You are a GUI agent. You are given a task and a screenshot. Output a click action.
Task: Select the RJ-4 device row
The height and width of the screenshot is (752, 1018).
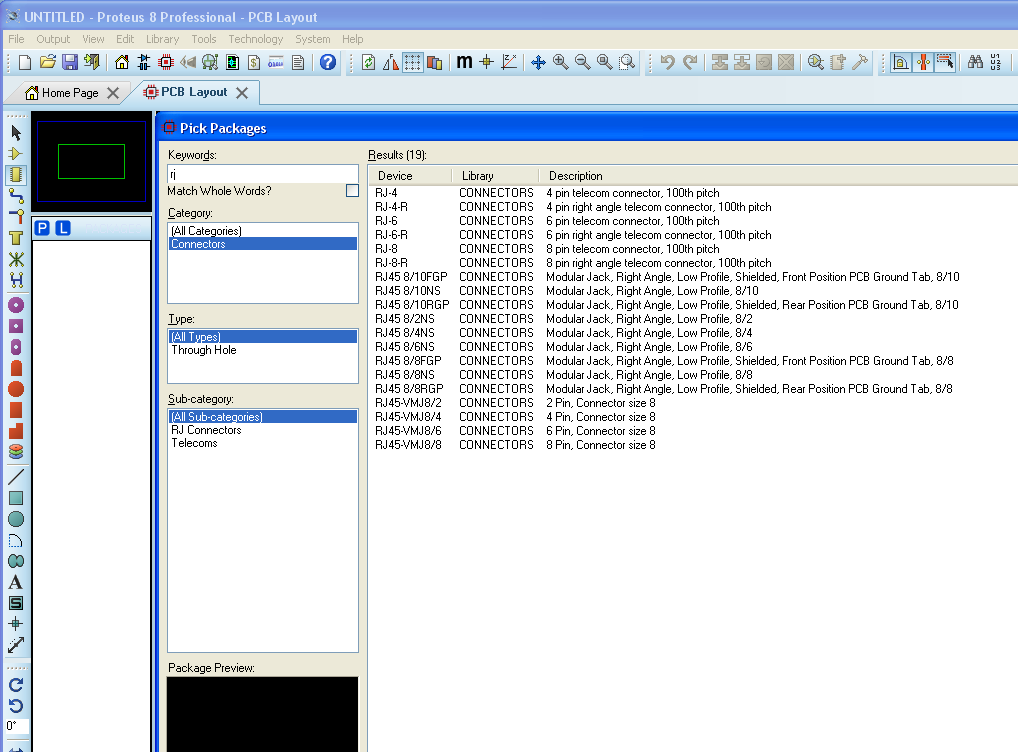tap(693, 193)
